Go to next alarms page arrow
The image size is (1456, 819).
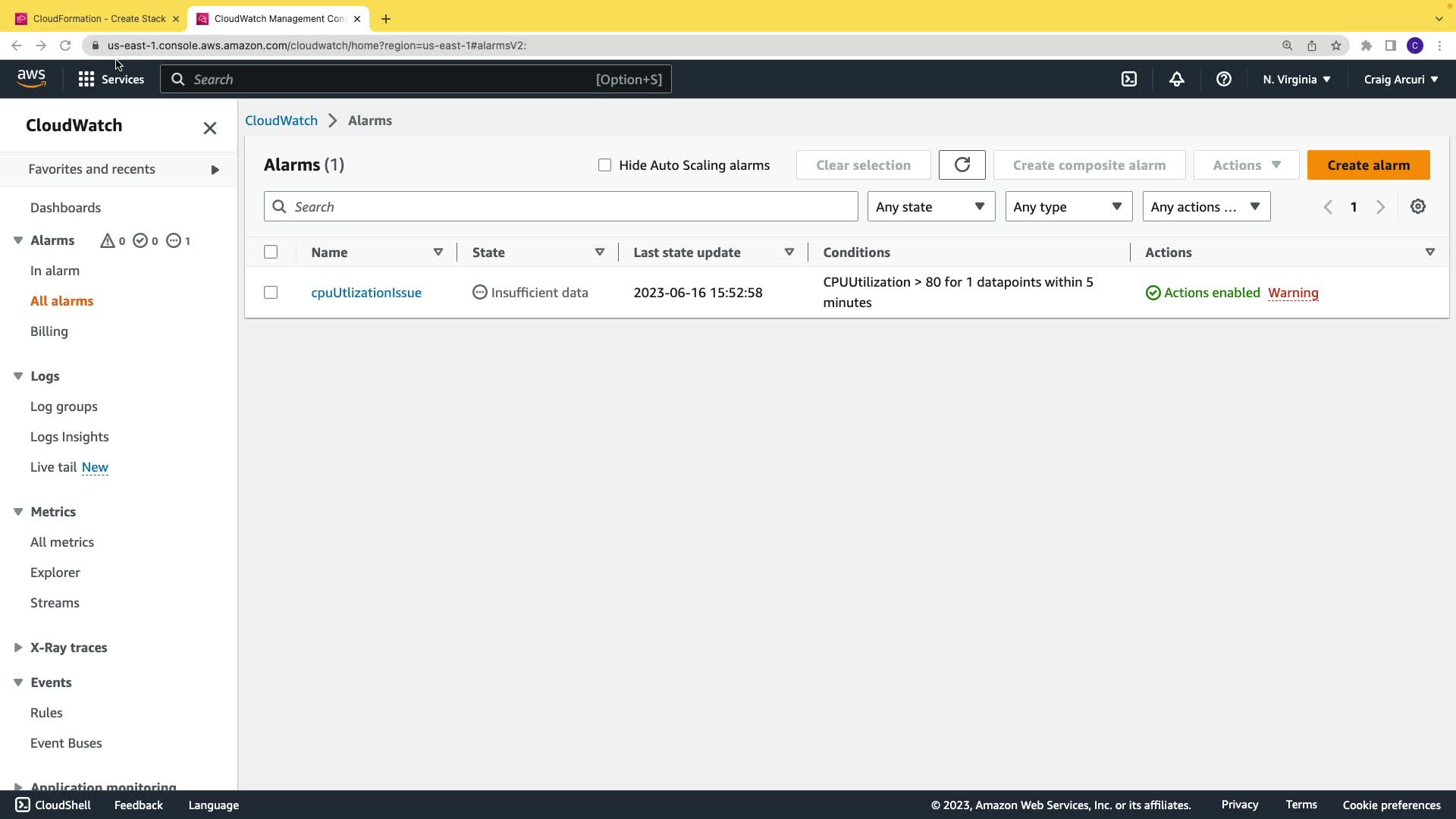(1380, 207)
